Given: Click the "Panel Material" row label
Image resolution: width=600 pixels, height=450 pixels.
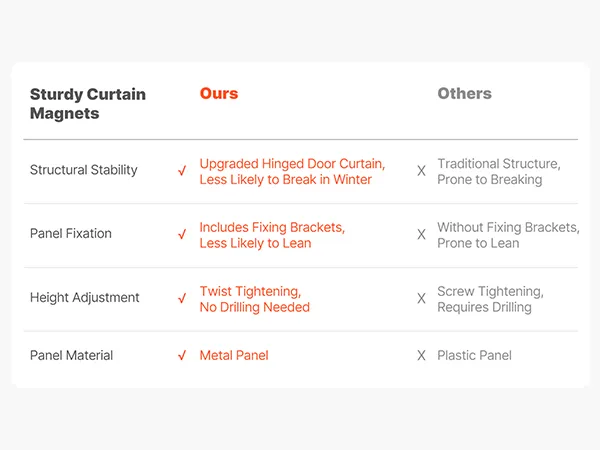Looking at the screenshot, I should [x=72, y=355].
